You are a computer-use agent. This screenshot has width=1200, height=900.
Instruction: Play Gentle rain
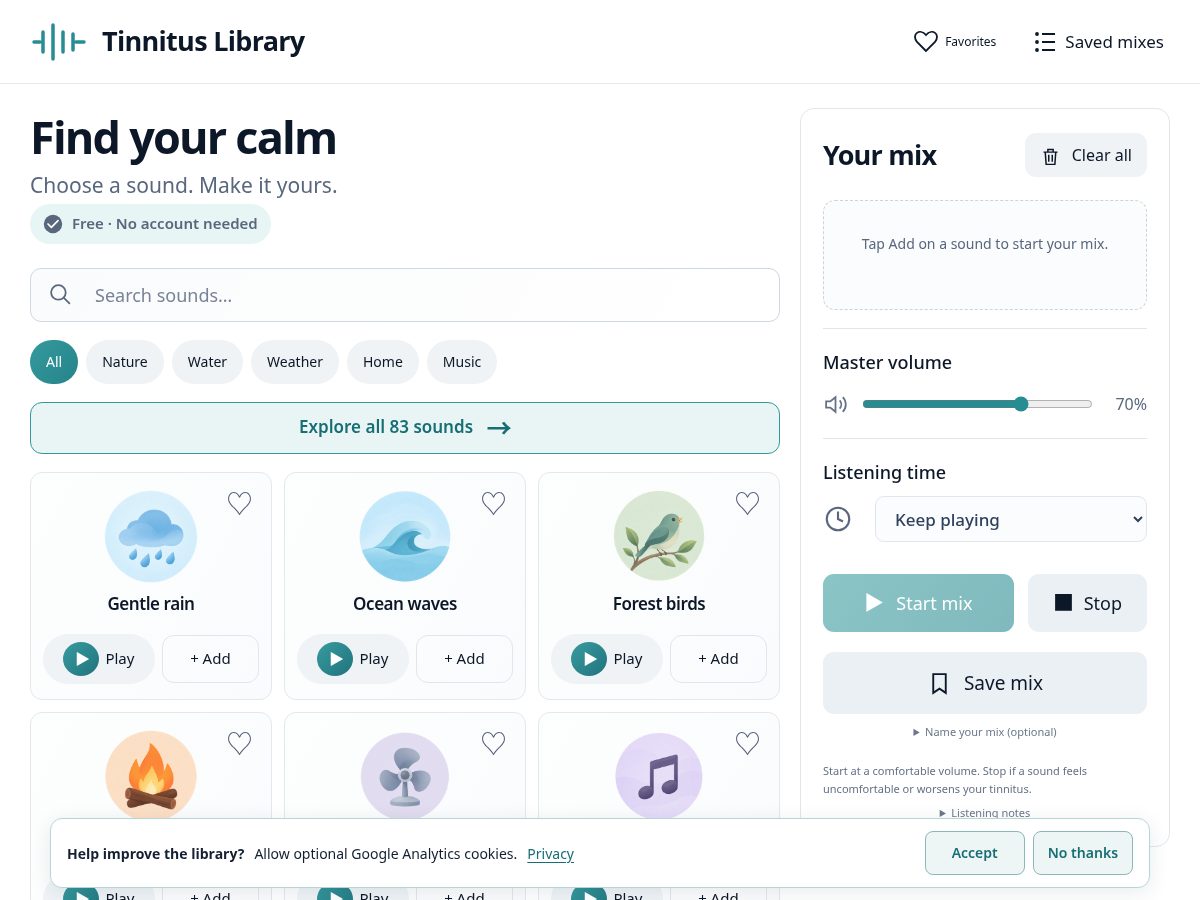[99, 659]
